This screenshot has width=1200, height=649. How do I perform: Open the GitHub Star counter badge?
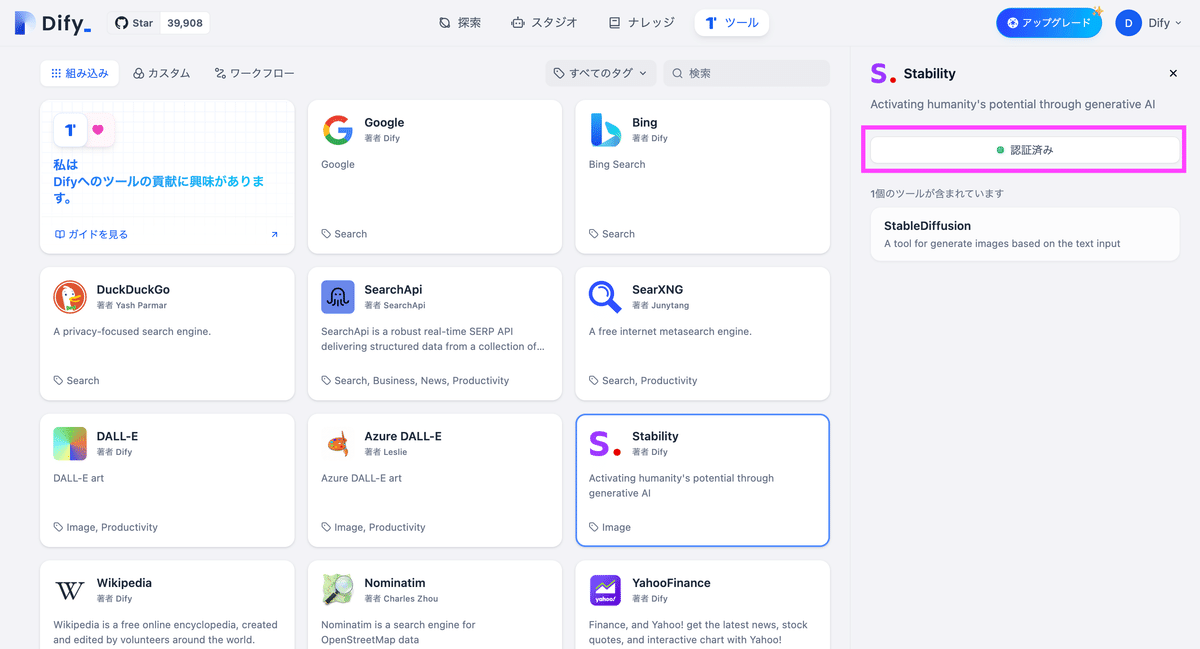click(x=159, y=22)
